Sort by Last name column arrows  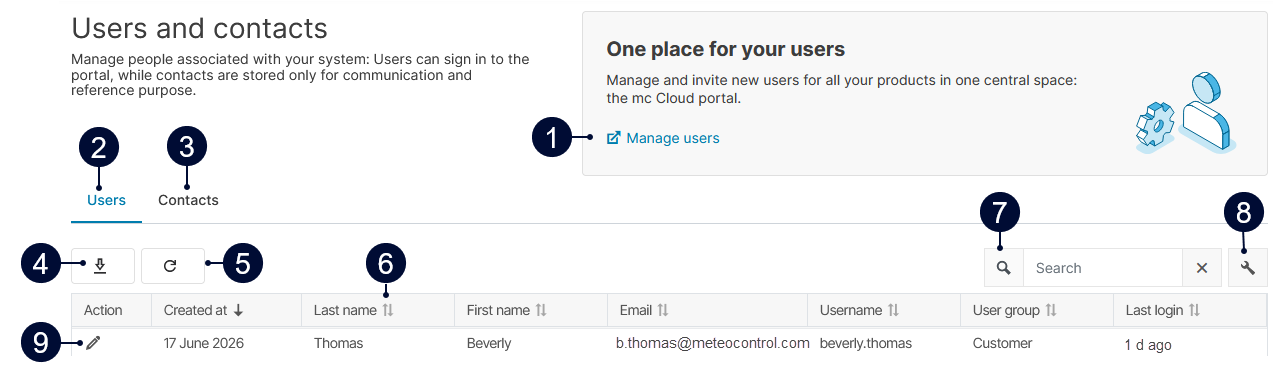click(x=388, y=311)
